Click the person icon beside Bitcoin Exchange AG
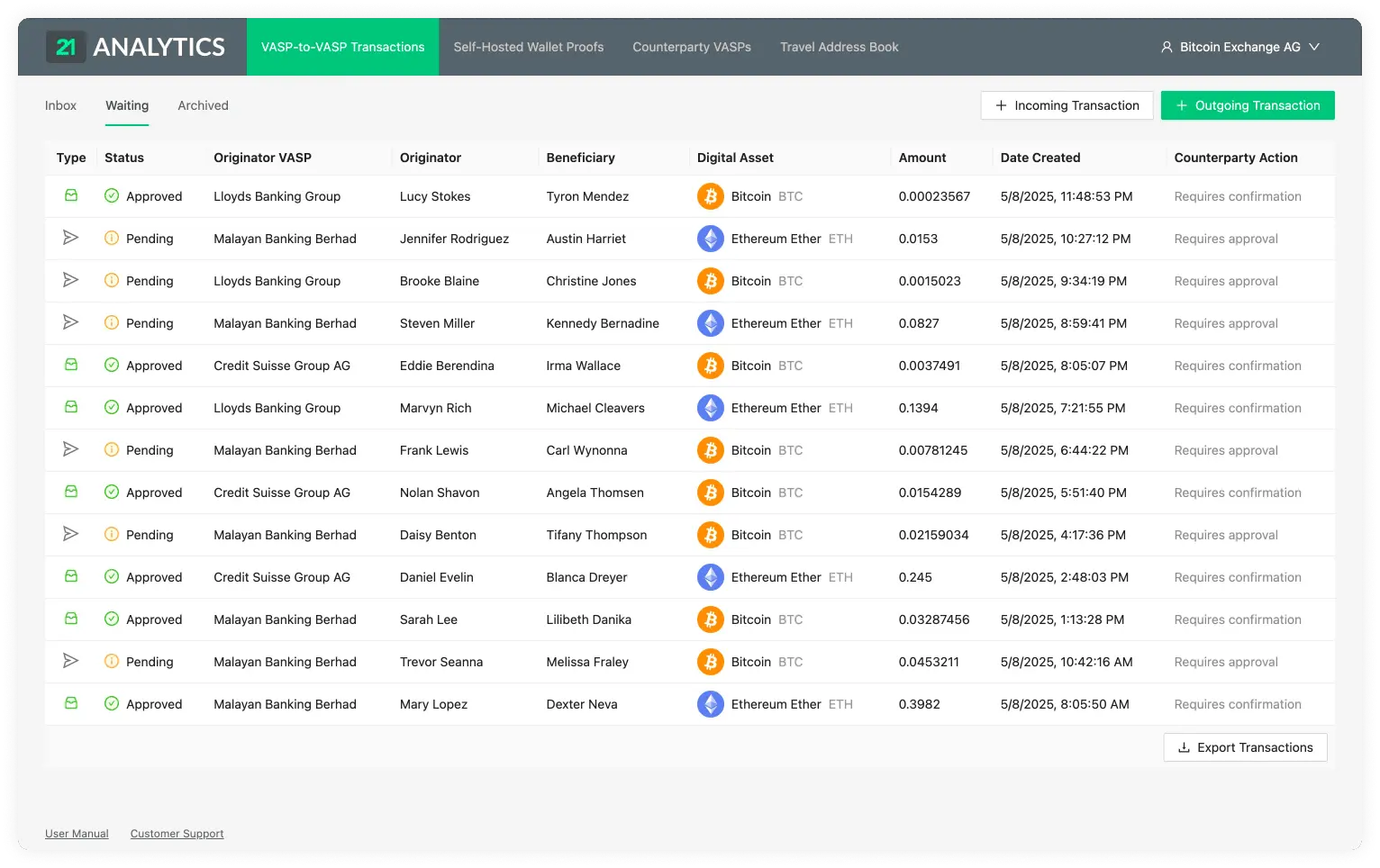1380x868 pixels. click(x=1167, y=46)
